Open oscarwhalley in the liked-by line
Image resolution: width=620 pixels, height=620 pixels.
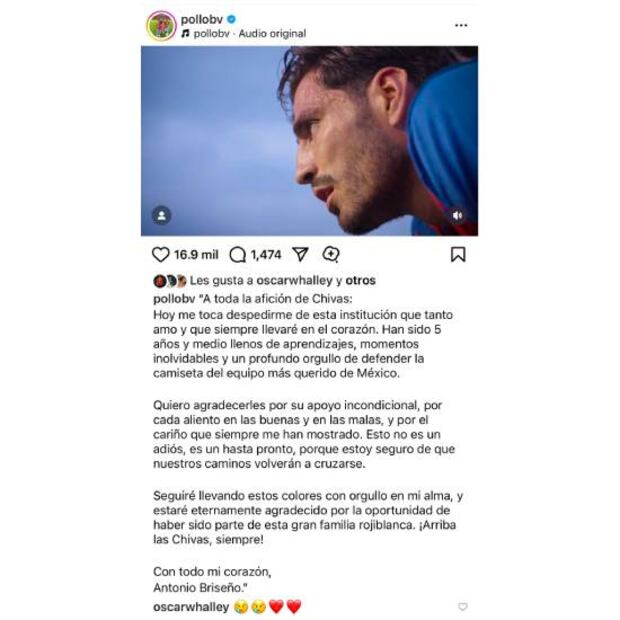[295, 280]
